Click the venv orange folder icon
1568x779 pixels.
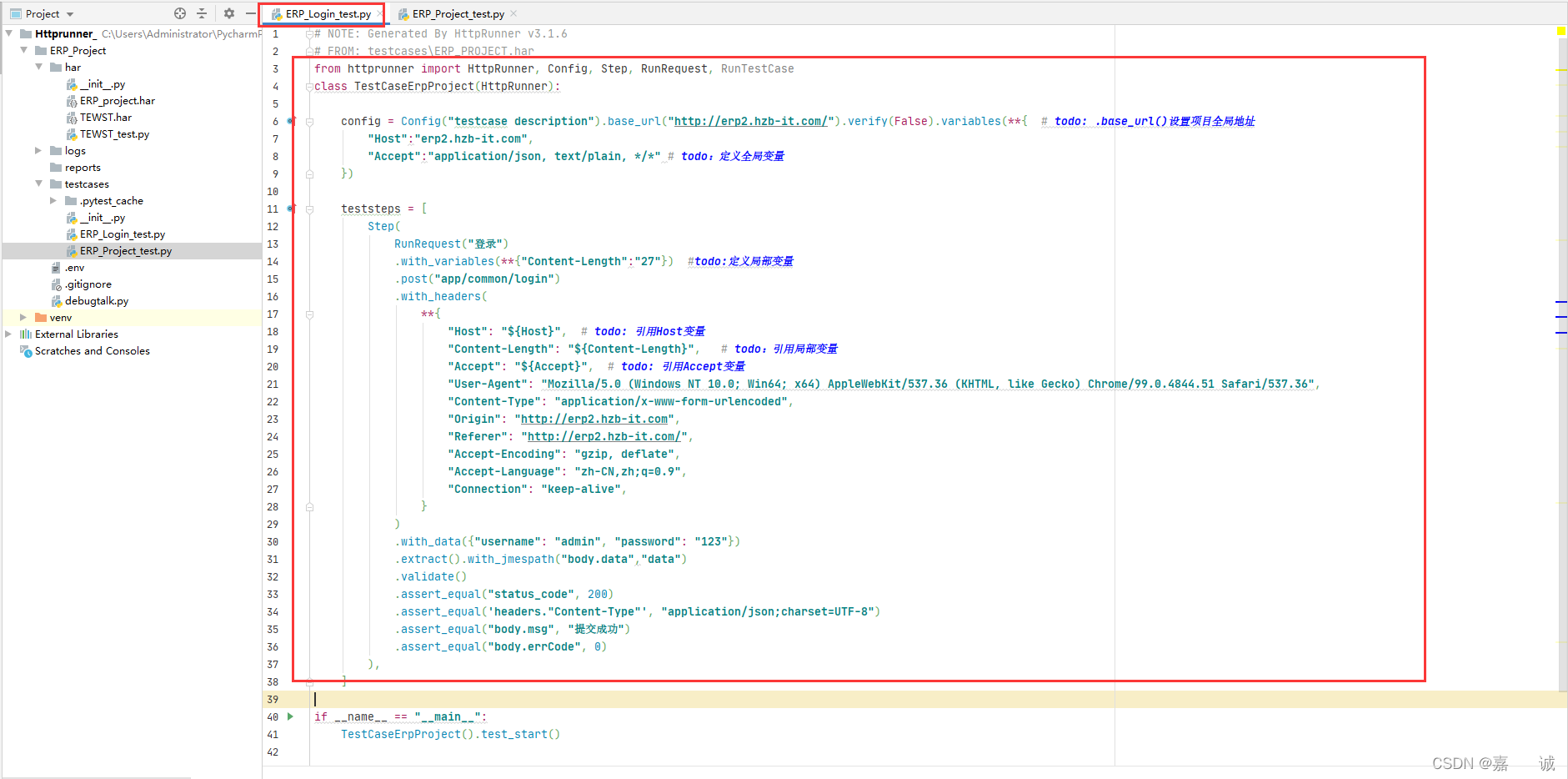point(41,318)
